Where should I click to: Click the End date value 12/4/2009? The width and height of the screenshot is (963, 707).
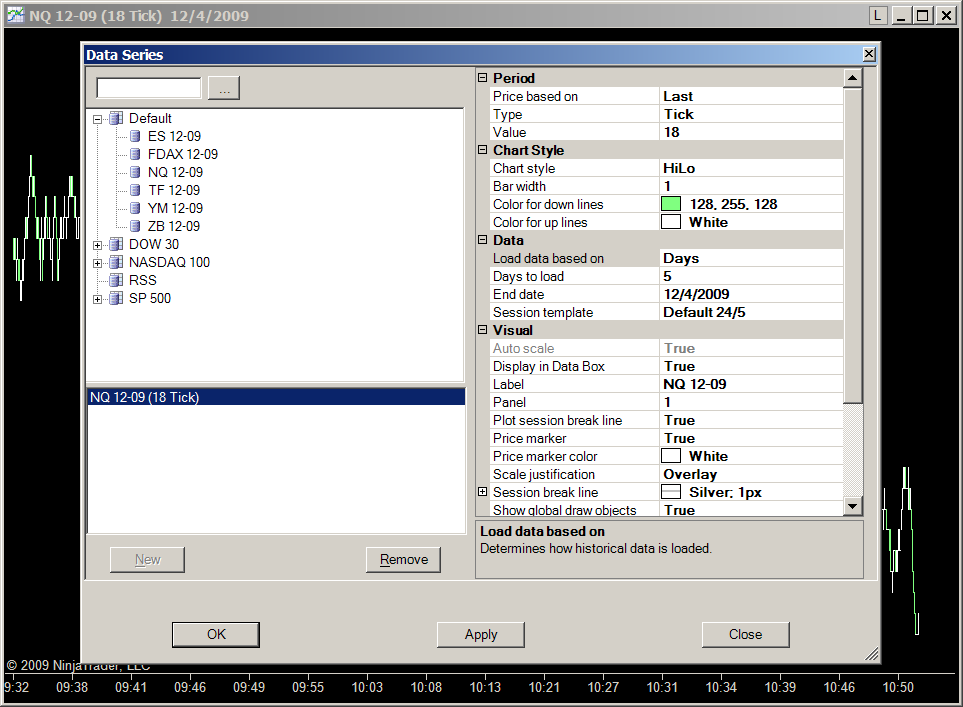pyautogui.click(x=751, y=294)
